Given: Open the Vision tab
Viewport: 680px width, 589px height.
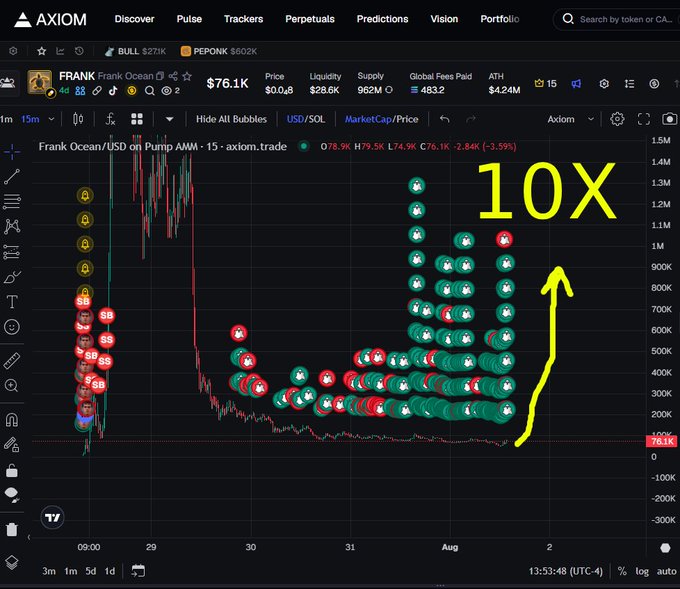Looking at the screenshot, I should 444,19.
